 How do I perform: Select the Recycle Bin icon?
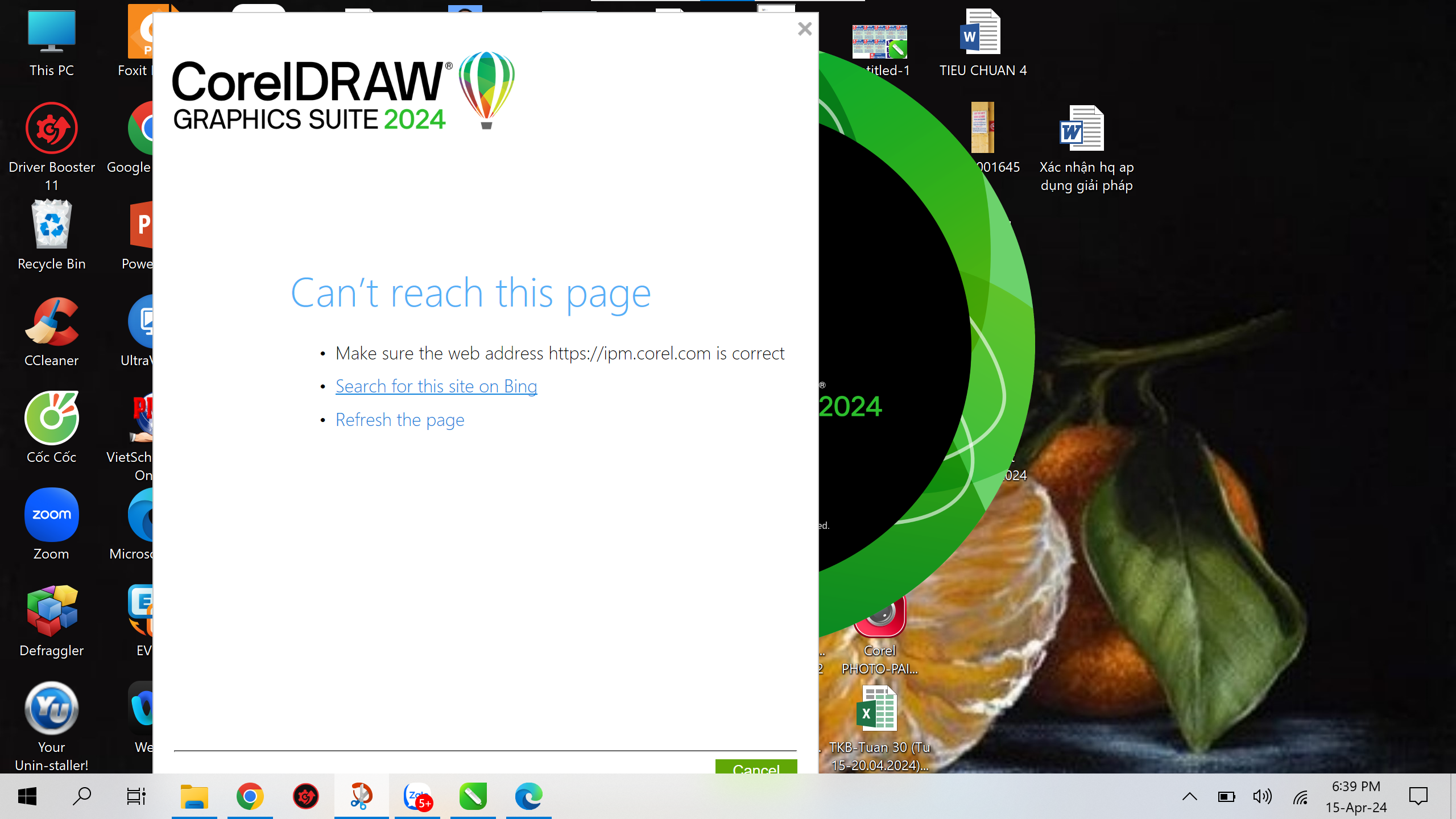(x=51, y=235)
